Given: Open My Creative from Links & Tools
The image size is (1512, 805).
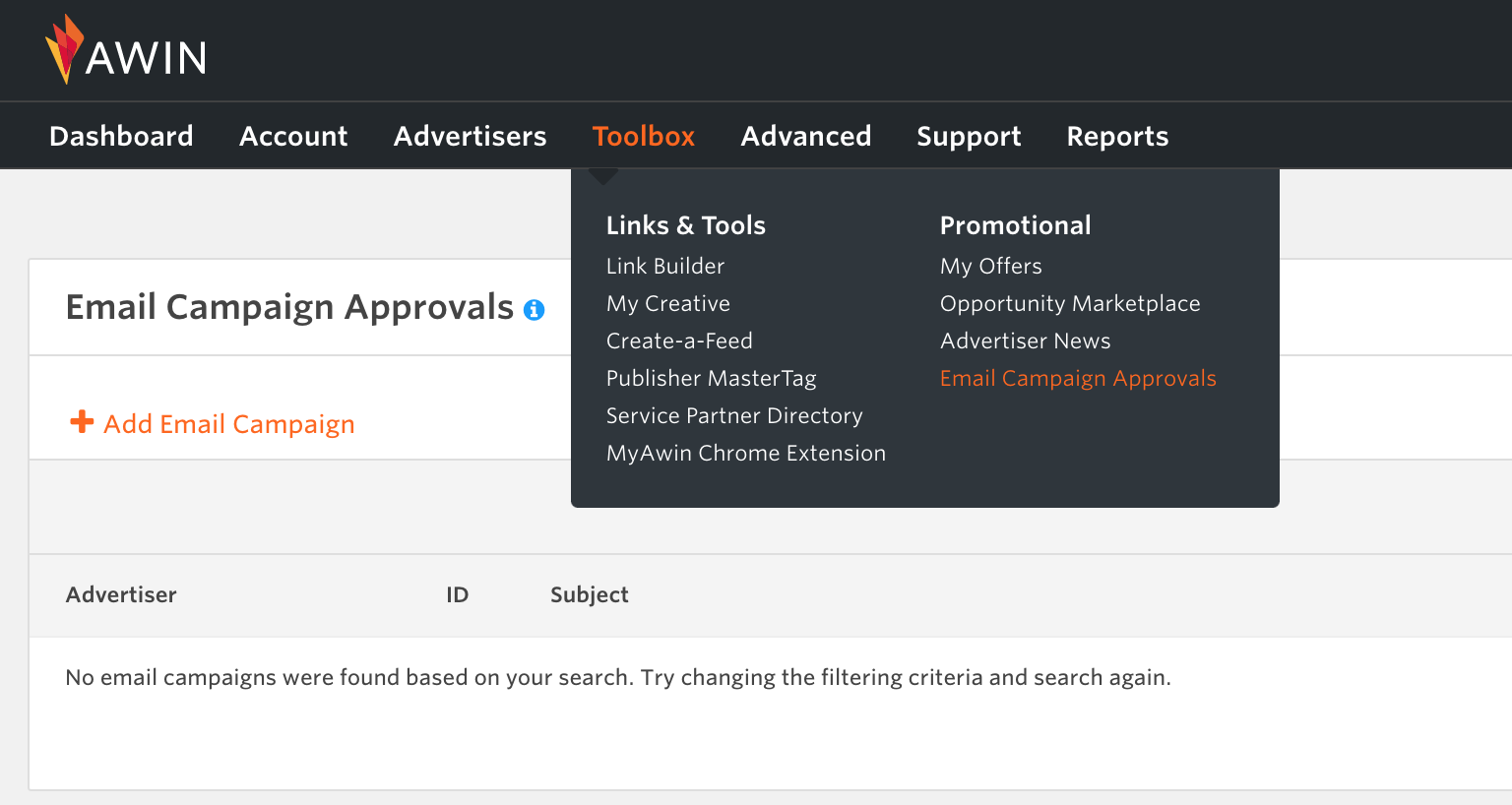Looking at the screenshot, I should pyautogui.click(x=667, y=303).
